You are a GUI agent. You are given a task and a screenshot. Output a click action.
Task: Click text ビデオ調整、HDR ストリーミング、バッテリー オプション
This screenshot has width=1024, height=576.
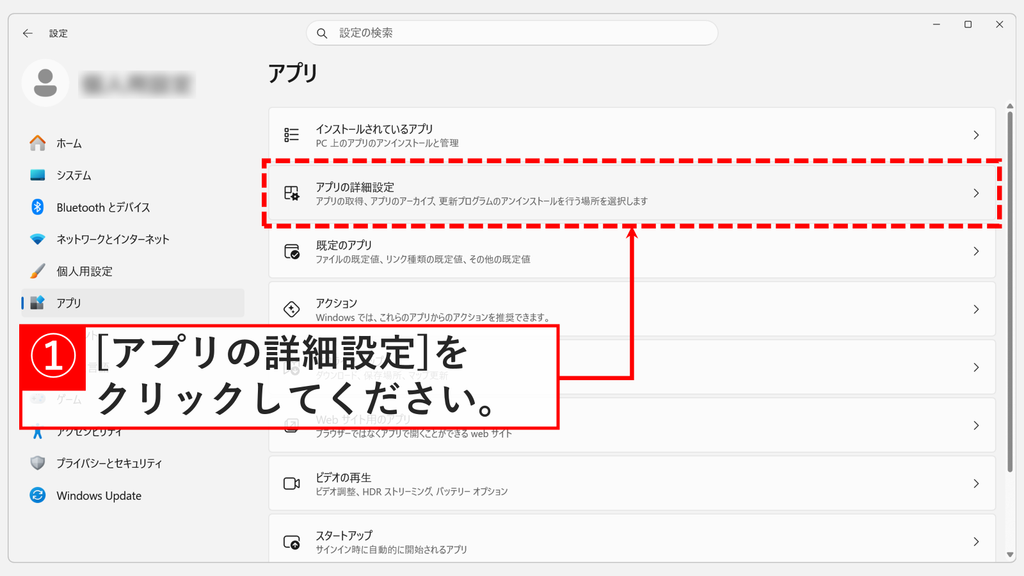coord(411,492)
